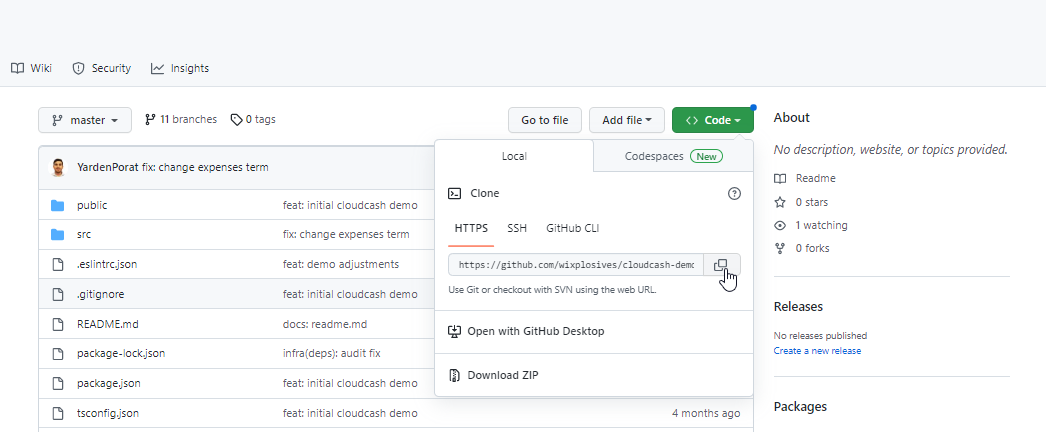Open the Wiki tab
Viewport: 1046px width, 432px height.
pyautogui.click(x=31, y=68)
